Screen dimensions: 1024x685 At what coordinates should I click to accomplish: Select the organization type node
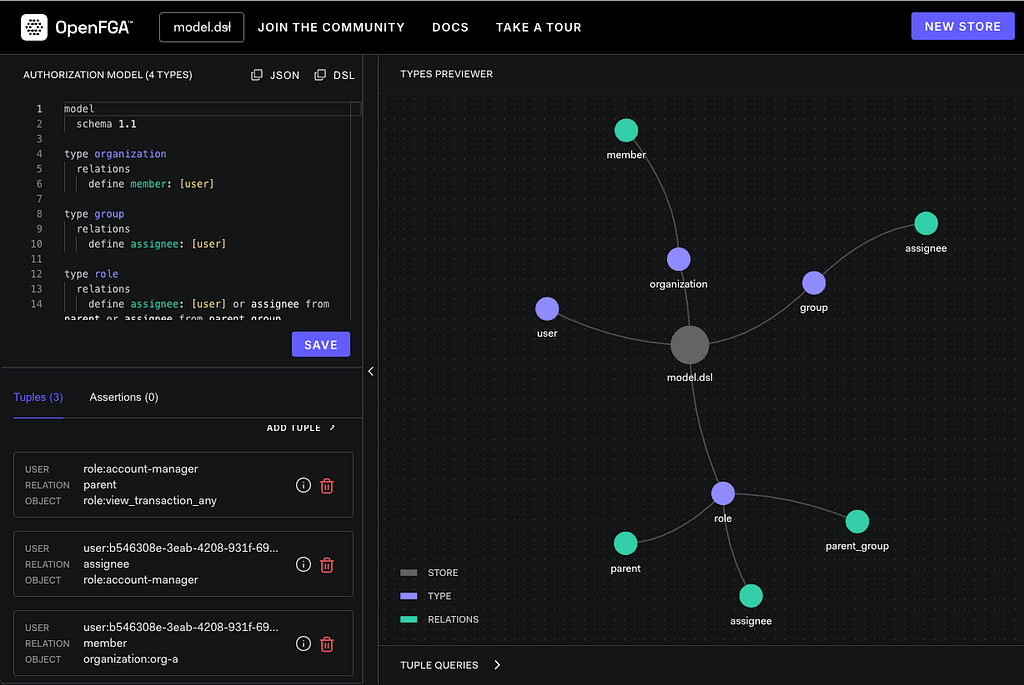(679, 259)
